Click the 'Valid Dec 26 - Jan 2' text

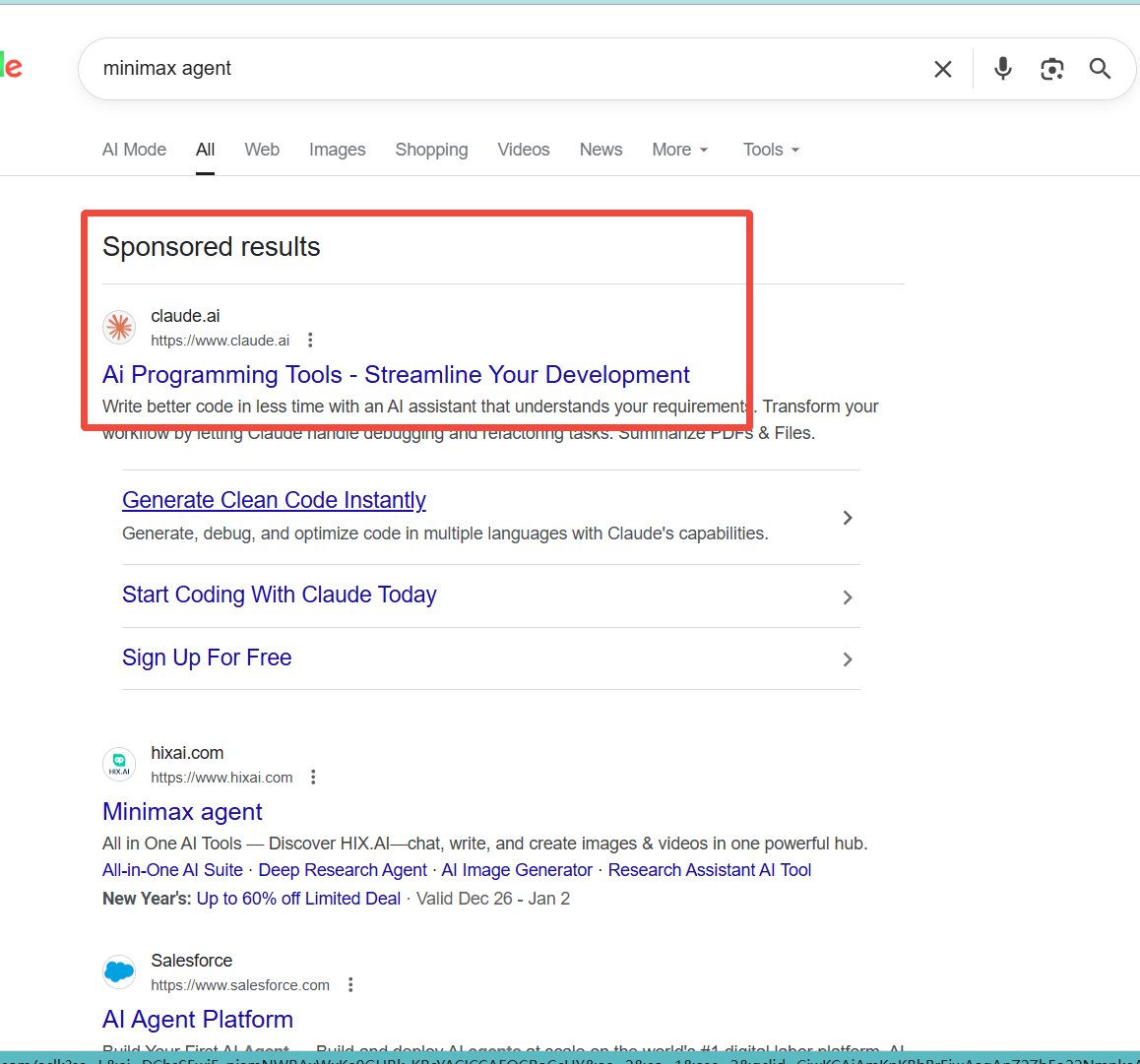pyautogui.click(x=493, y=899)
